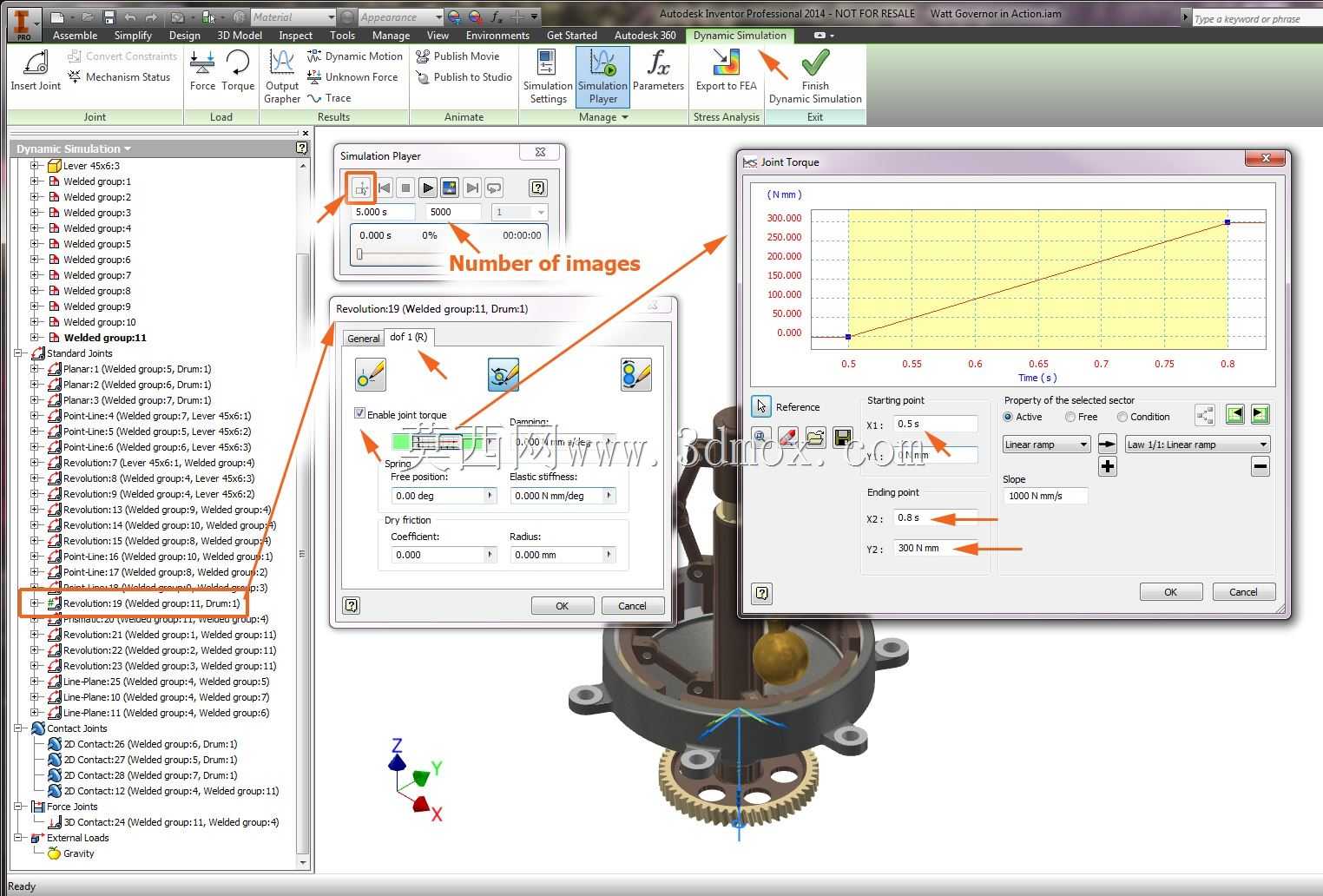Open the Manage panel dropdown arrow
Screen dimensions: 1323x896
[x=625, y=117]
